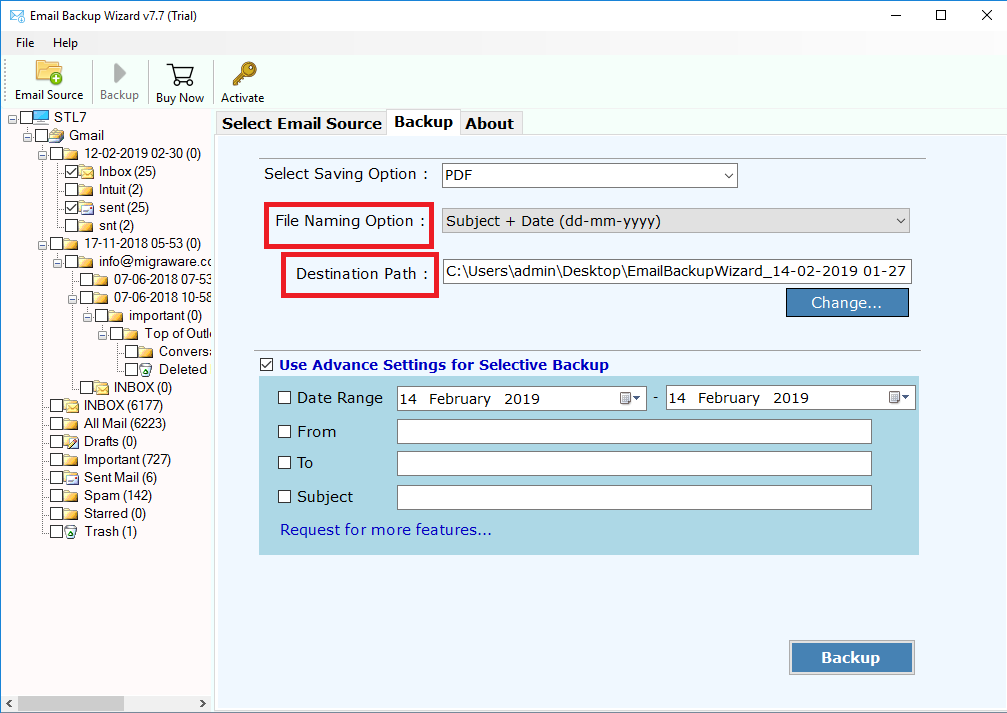Click the snt (2) folder icon

coord(87,225)
